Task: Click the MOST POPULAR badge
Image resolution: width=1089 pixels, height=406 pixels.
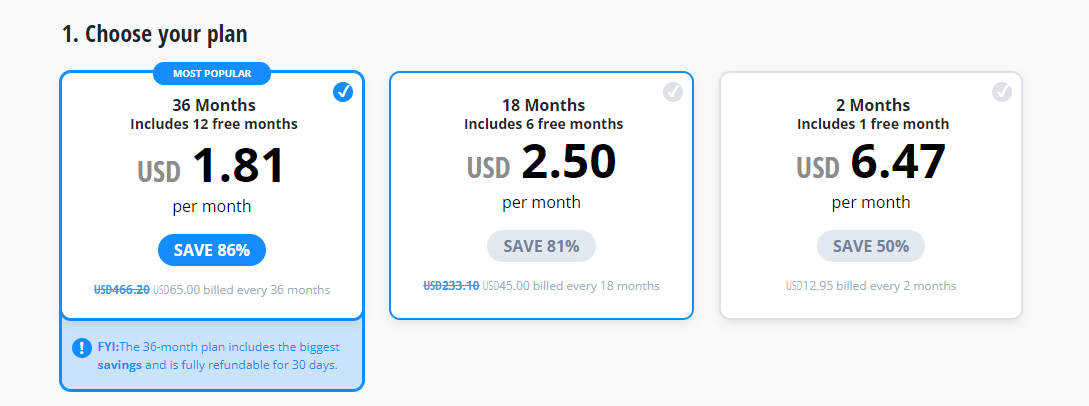Action: coord(212,73)
